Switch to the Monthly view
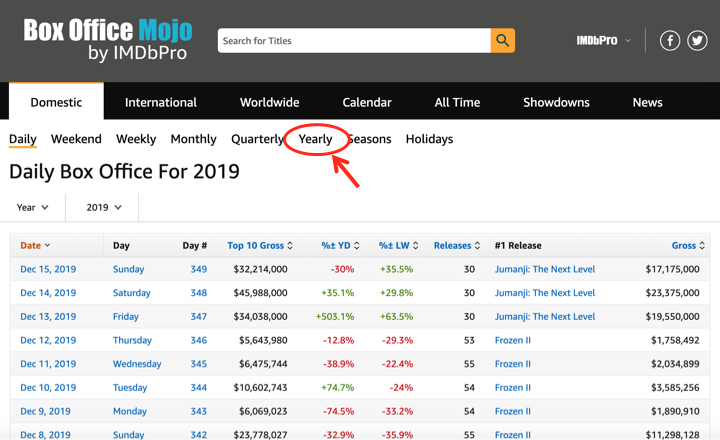Screen dimensions: 720x440 [193, 139]
